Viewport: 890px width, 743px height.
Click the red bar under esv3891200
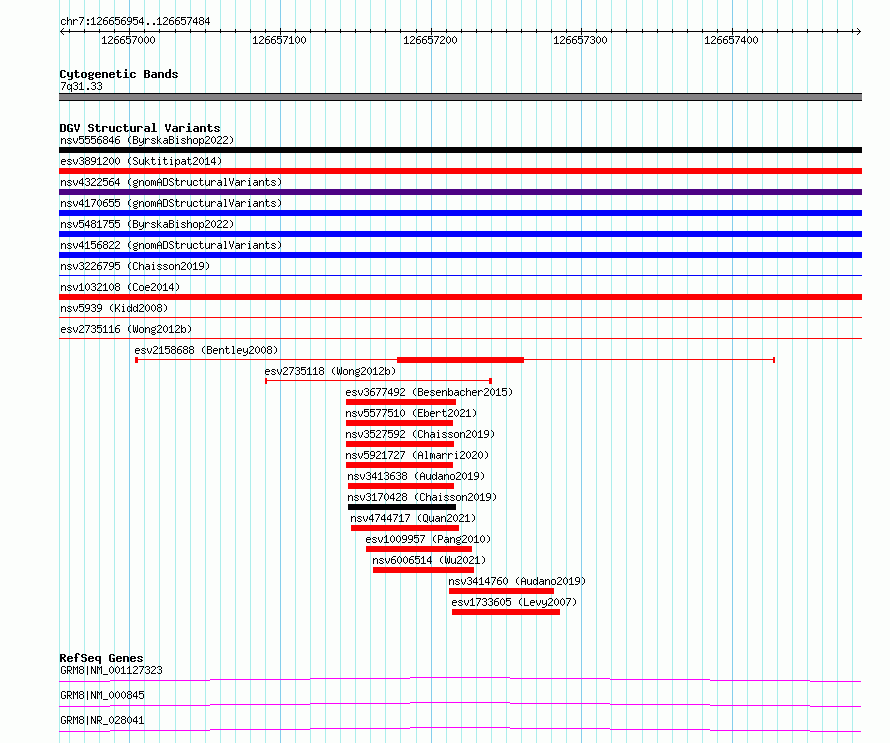[460, 171]
